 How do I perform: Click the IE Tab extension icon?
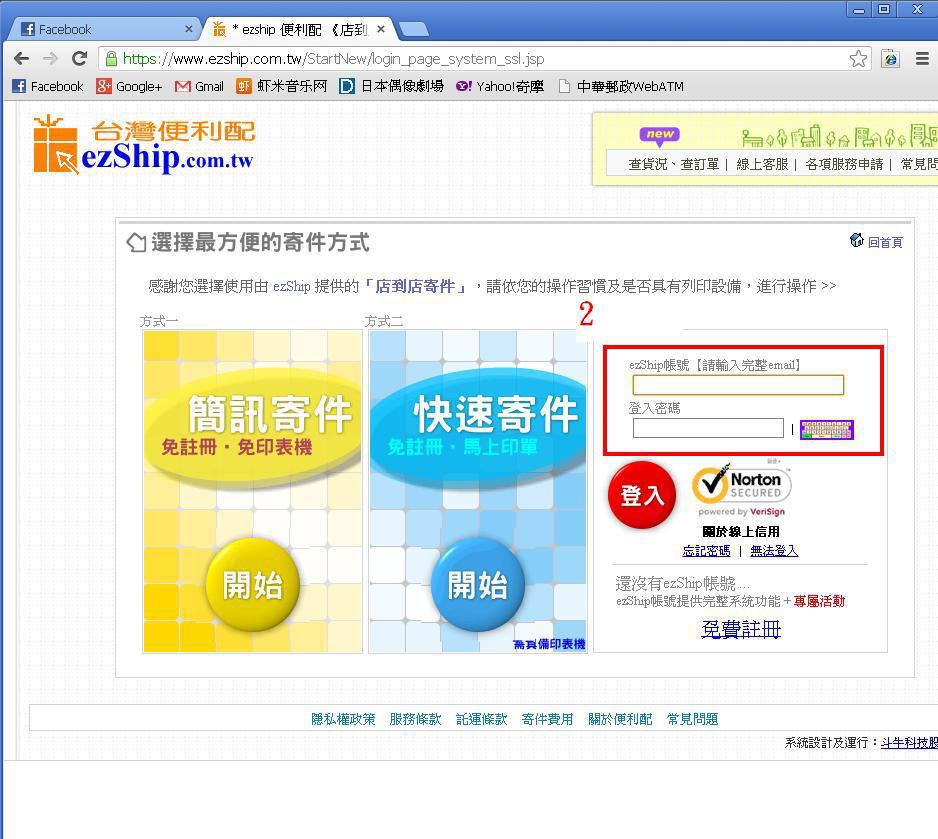tap(890, 59)
